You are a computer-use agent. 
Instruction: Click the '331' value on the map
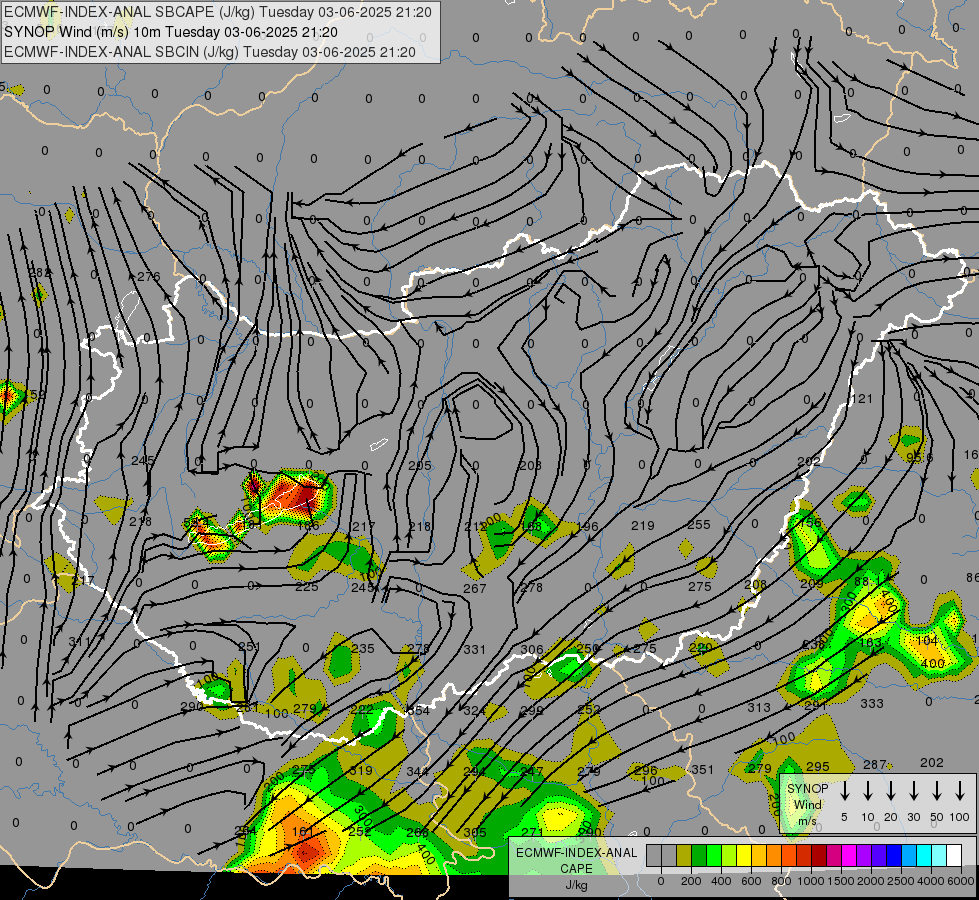[475, 650]
